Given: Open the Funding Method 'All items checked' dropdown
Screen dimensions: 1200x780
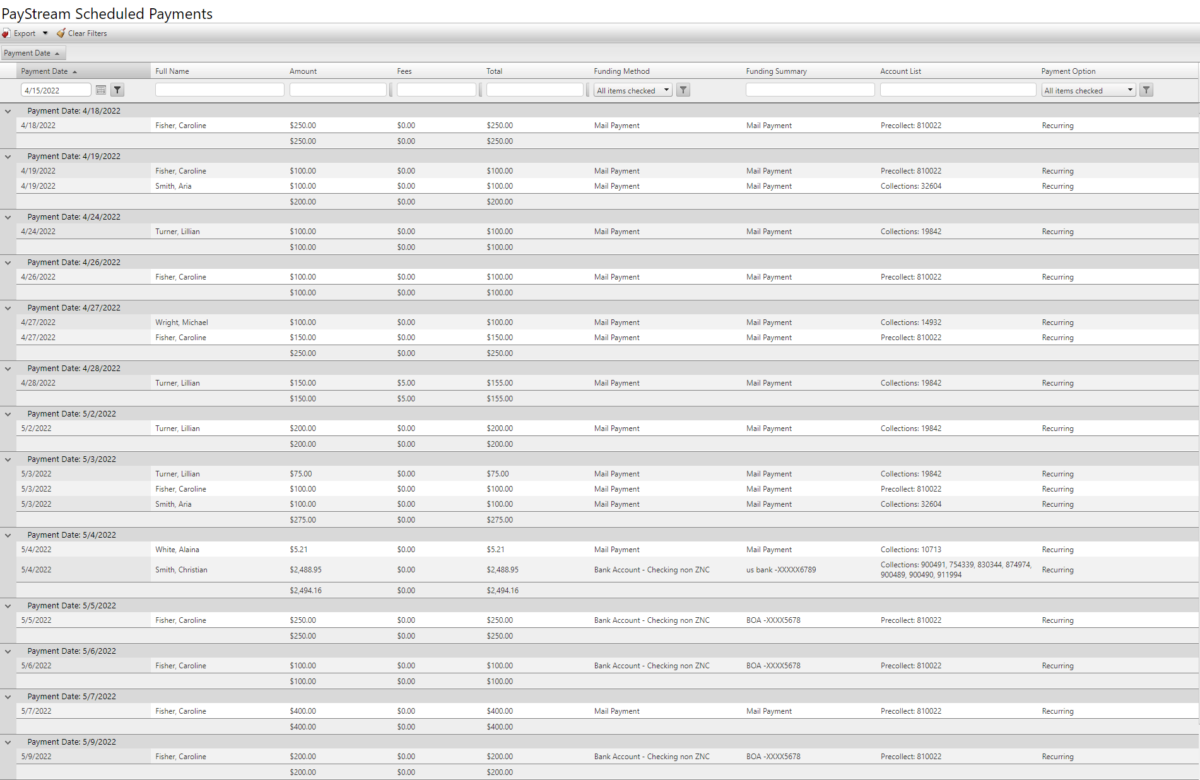Looking at the screenshot, I should [x=633, y=90].
